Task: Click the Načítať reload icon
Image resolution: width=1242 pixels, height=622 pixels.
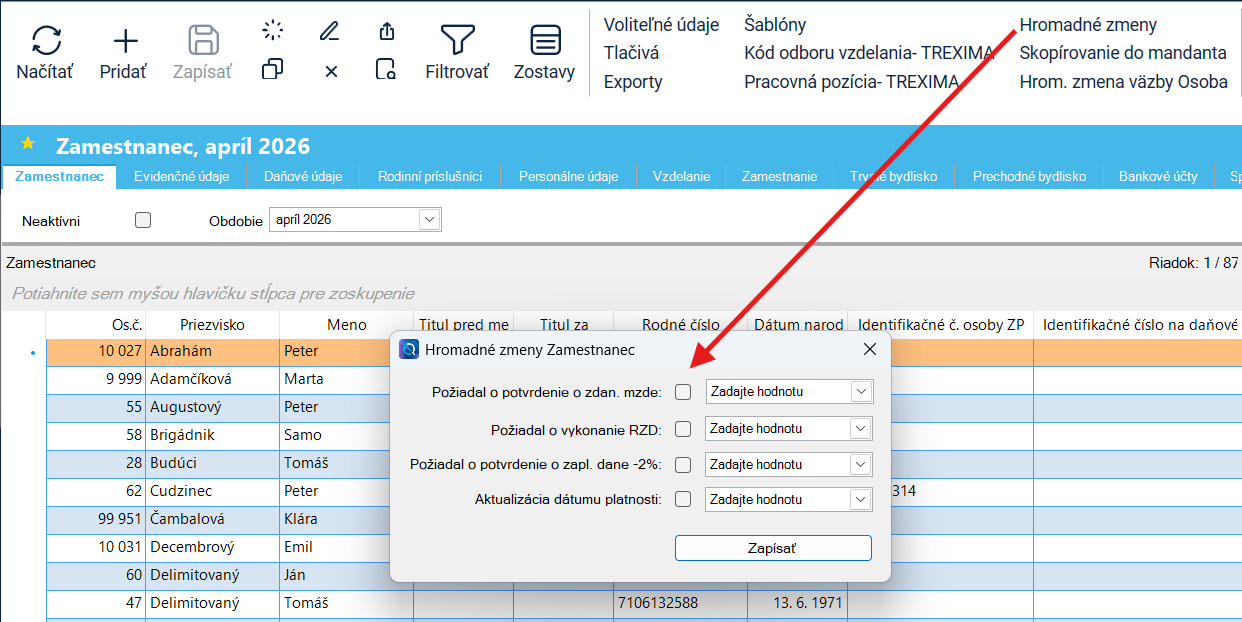Action: (46, 40)
